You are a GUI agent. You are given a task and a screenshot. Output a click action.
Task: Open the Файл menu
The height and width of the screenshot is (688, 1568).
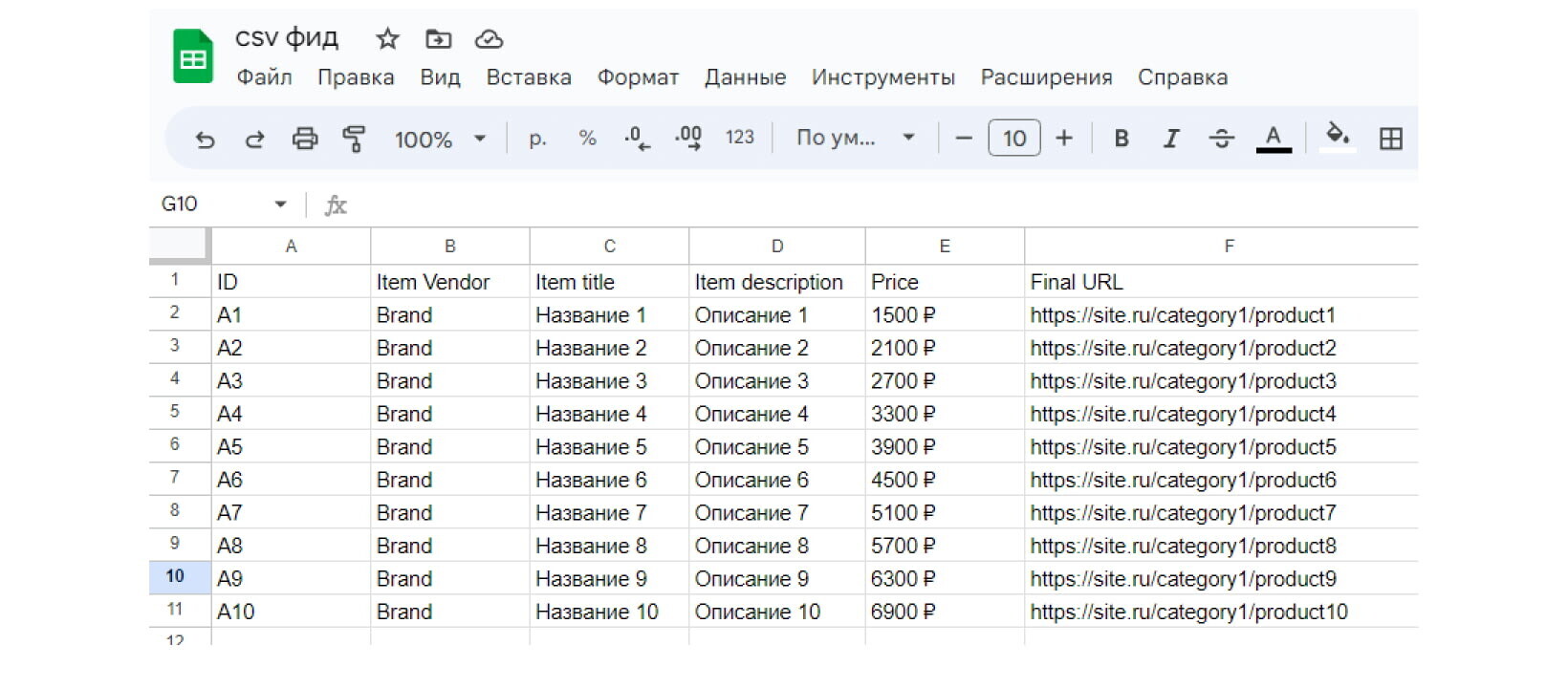pyautogui.click(x=265, y=77)
